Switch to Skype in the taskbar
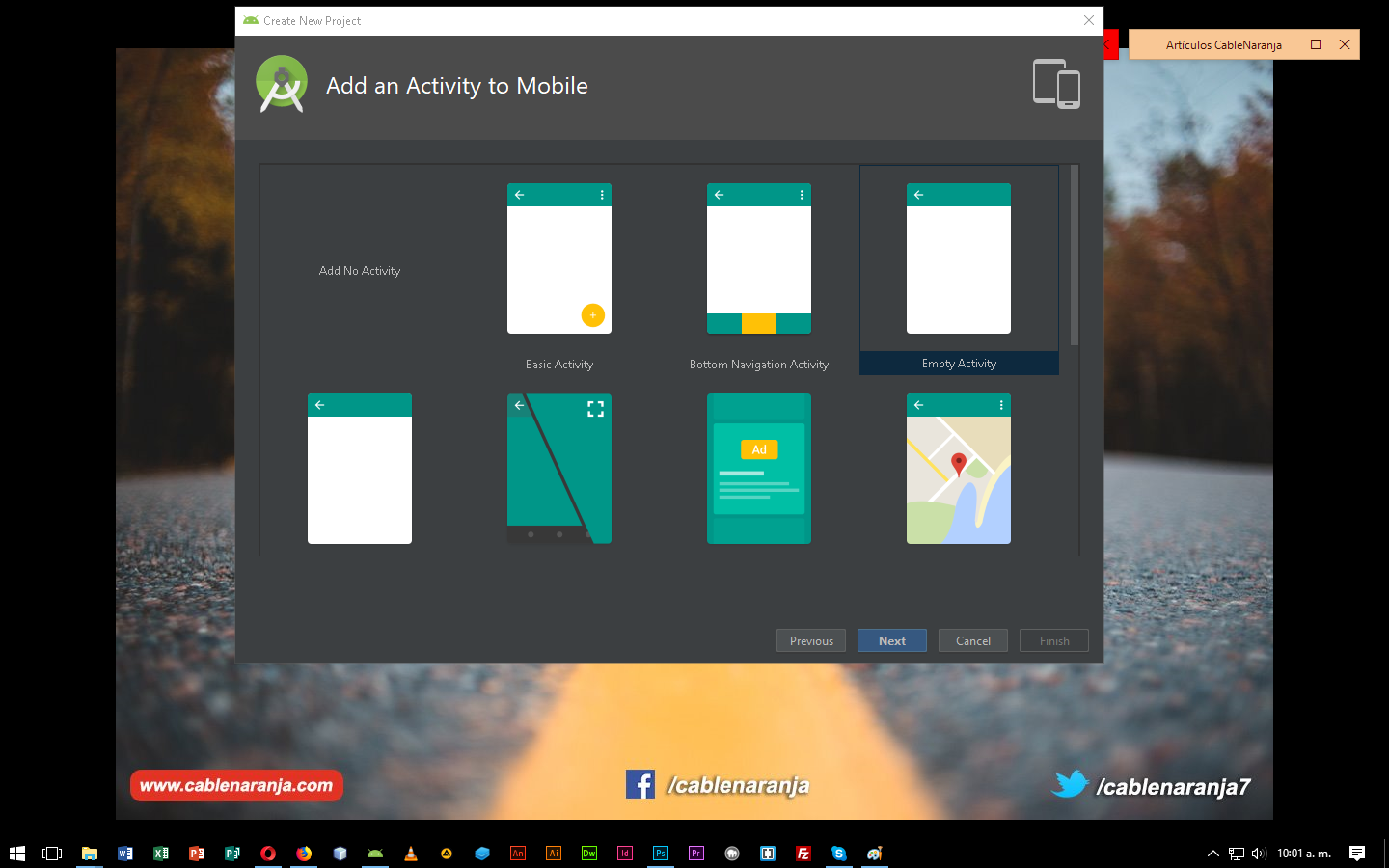The height and width of the screenshot is (868, 1389). [x=839, y=854]
